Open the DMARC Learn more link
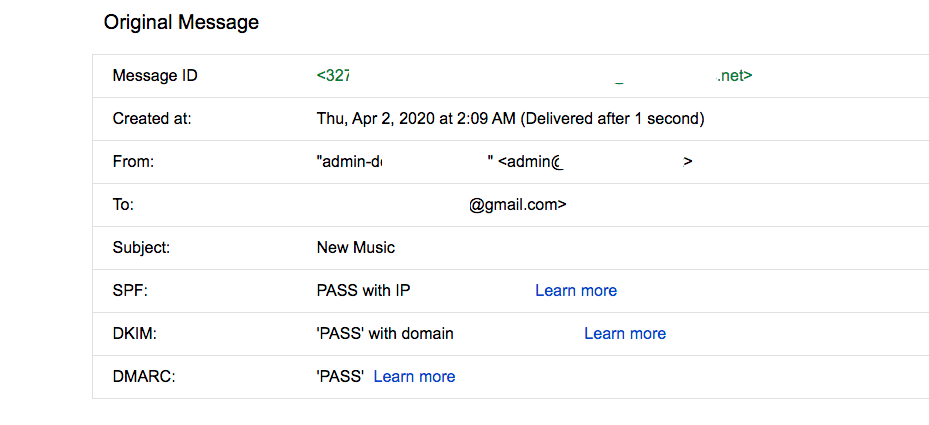This screenshot has height=425, width=929. click(415, 377)
